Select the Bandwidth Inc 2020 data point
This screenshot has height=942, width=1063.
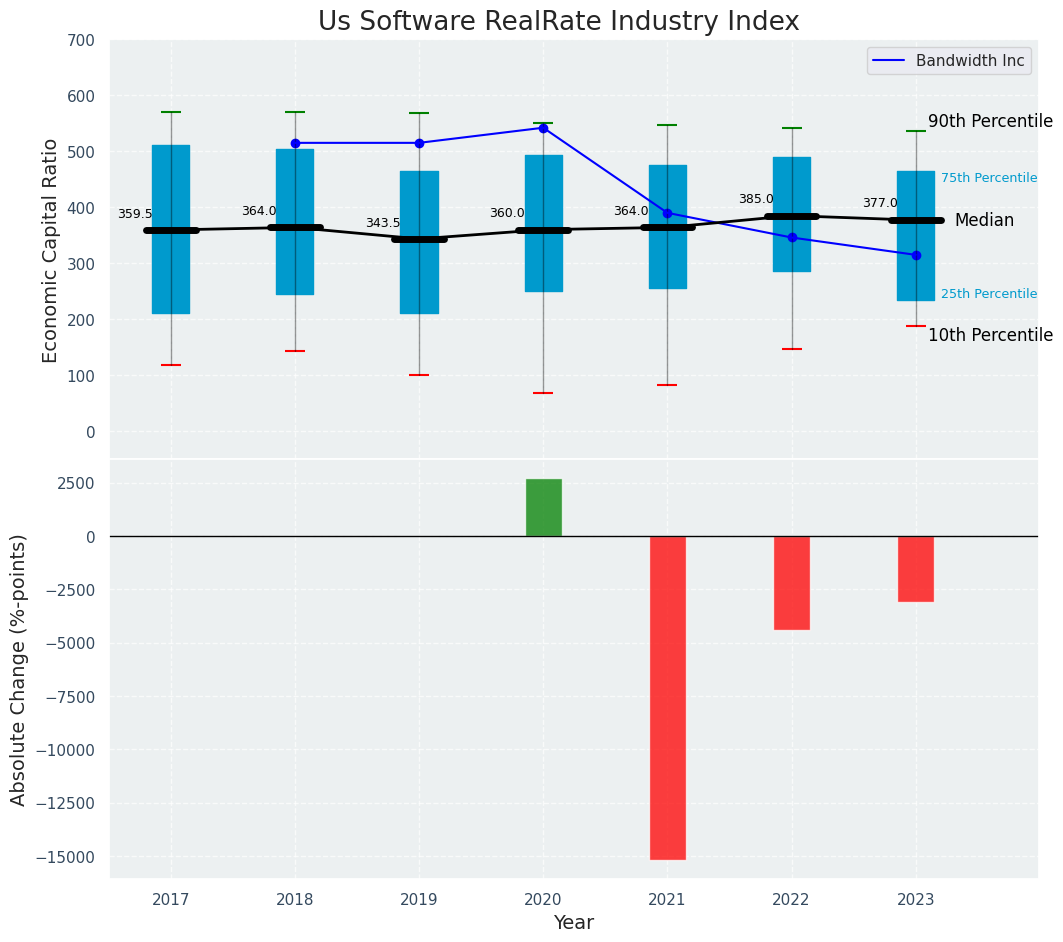(x=543, y=128)
